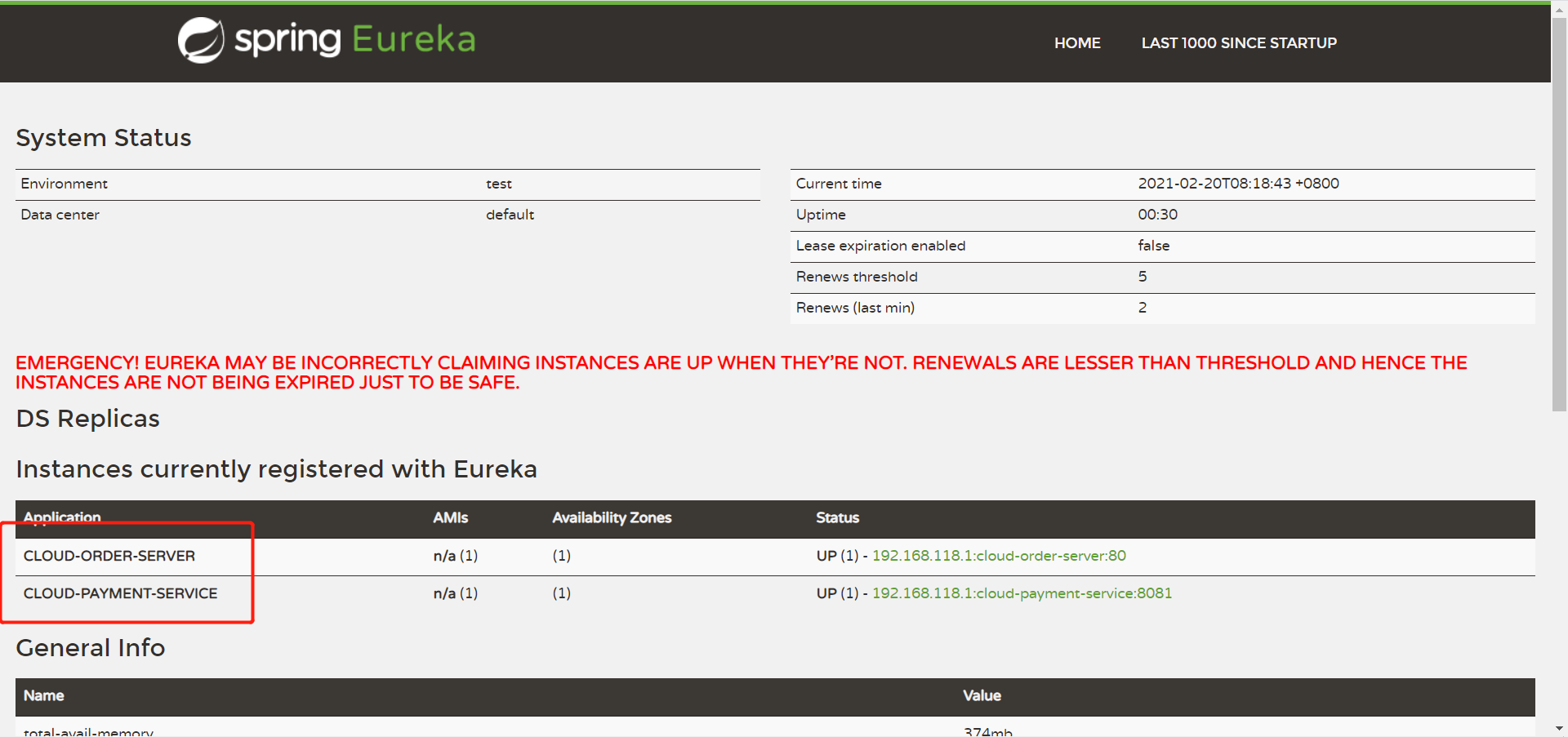Screen dimensions: 1568x737
Task: Click the DS Replicas heading
Action: pos(87,419)
